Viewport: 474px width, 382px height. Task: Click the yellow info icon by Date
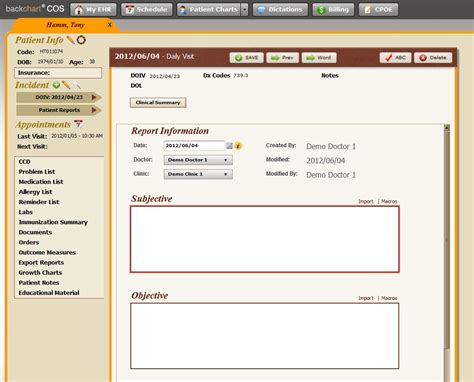click(x=238, y=146)
